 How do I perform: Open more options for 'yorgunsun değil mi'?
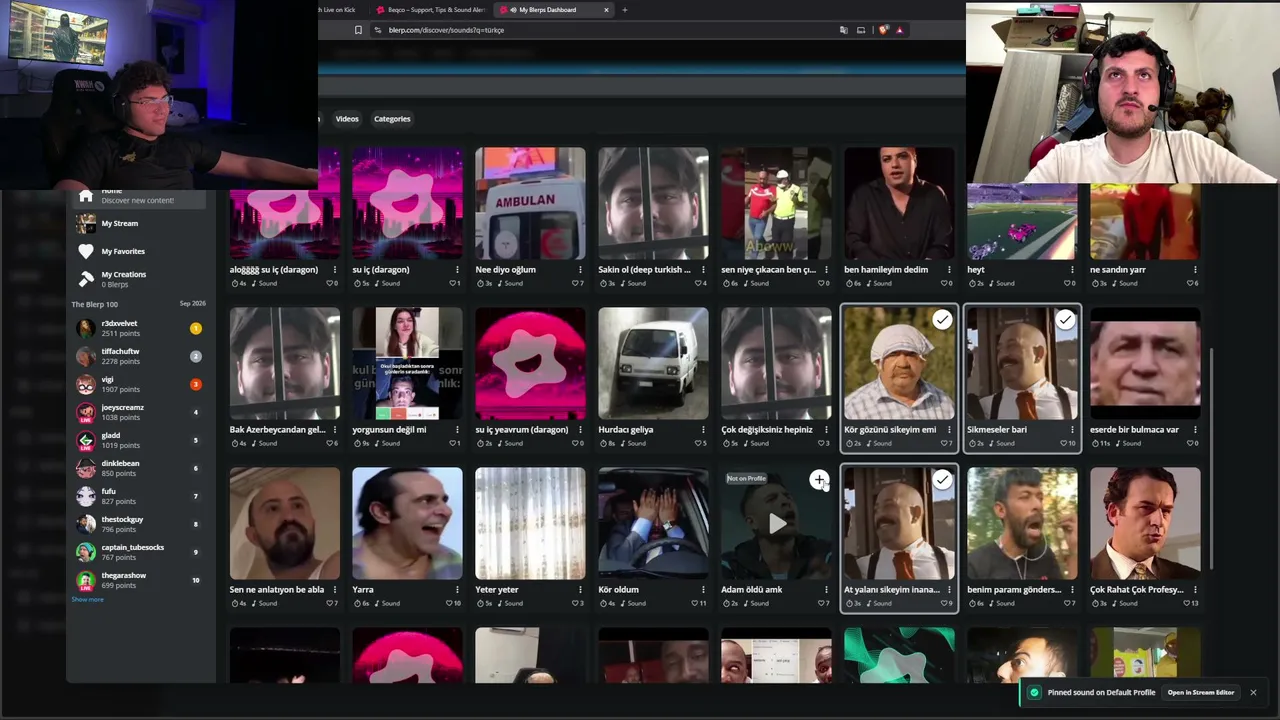(457, 429)
